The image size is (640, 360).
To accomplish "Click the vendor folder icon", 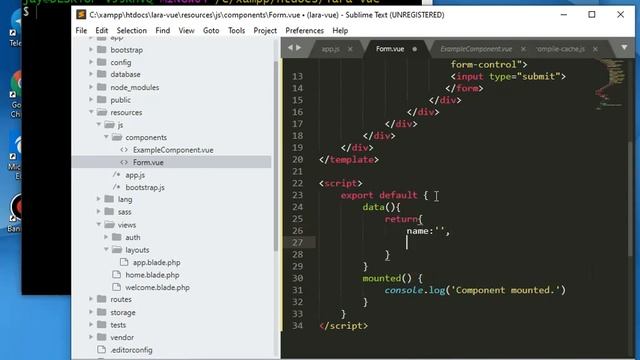I will (102, 337).
